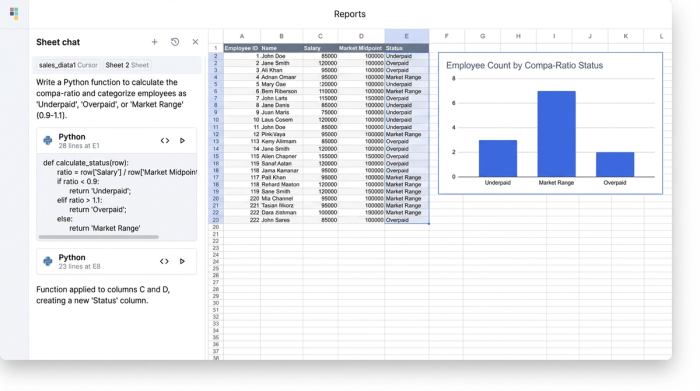
Task: Click cell with name Pail Khan
Action: click(281, 177)
